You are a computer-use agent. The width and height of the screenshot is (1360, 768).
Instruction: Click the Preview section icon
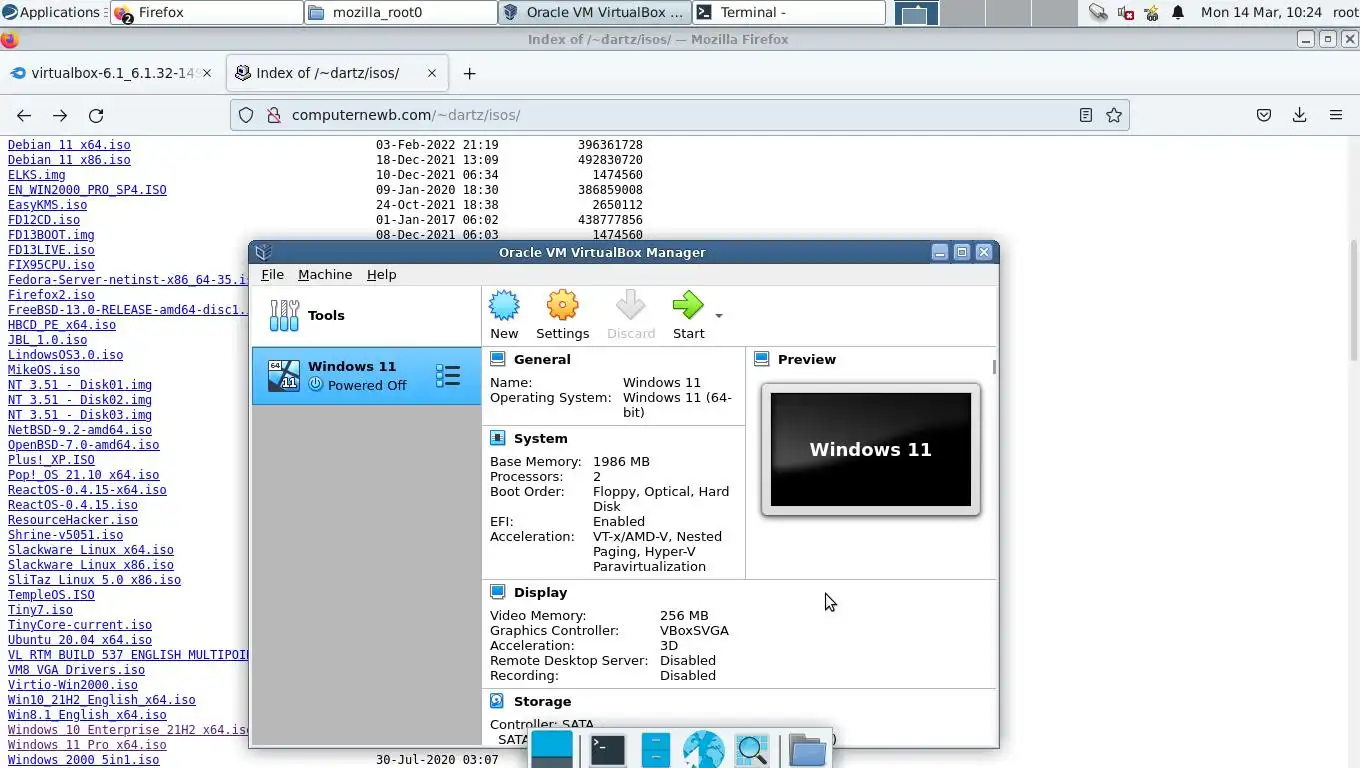pyautogui.click(x=762, y=359)
